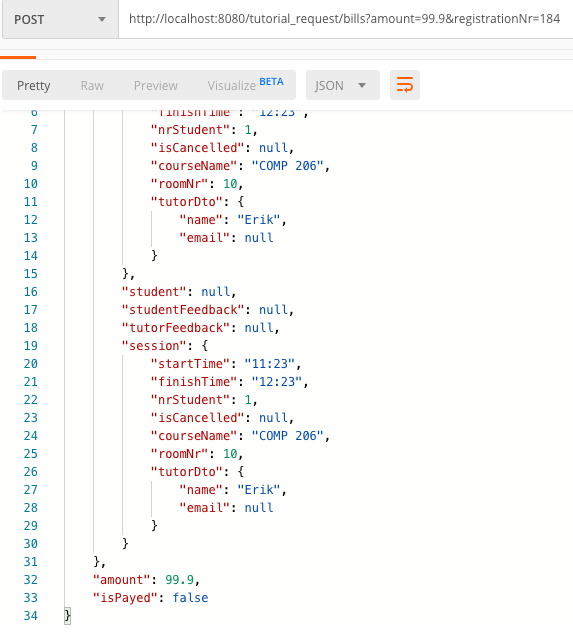Toggle the word wrap icon button
The image size is (573, 633).
click(405, 85)
